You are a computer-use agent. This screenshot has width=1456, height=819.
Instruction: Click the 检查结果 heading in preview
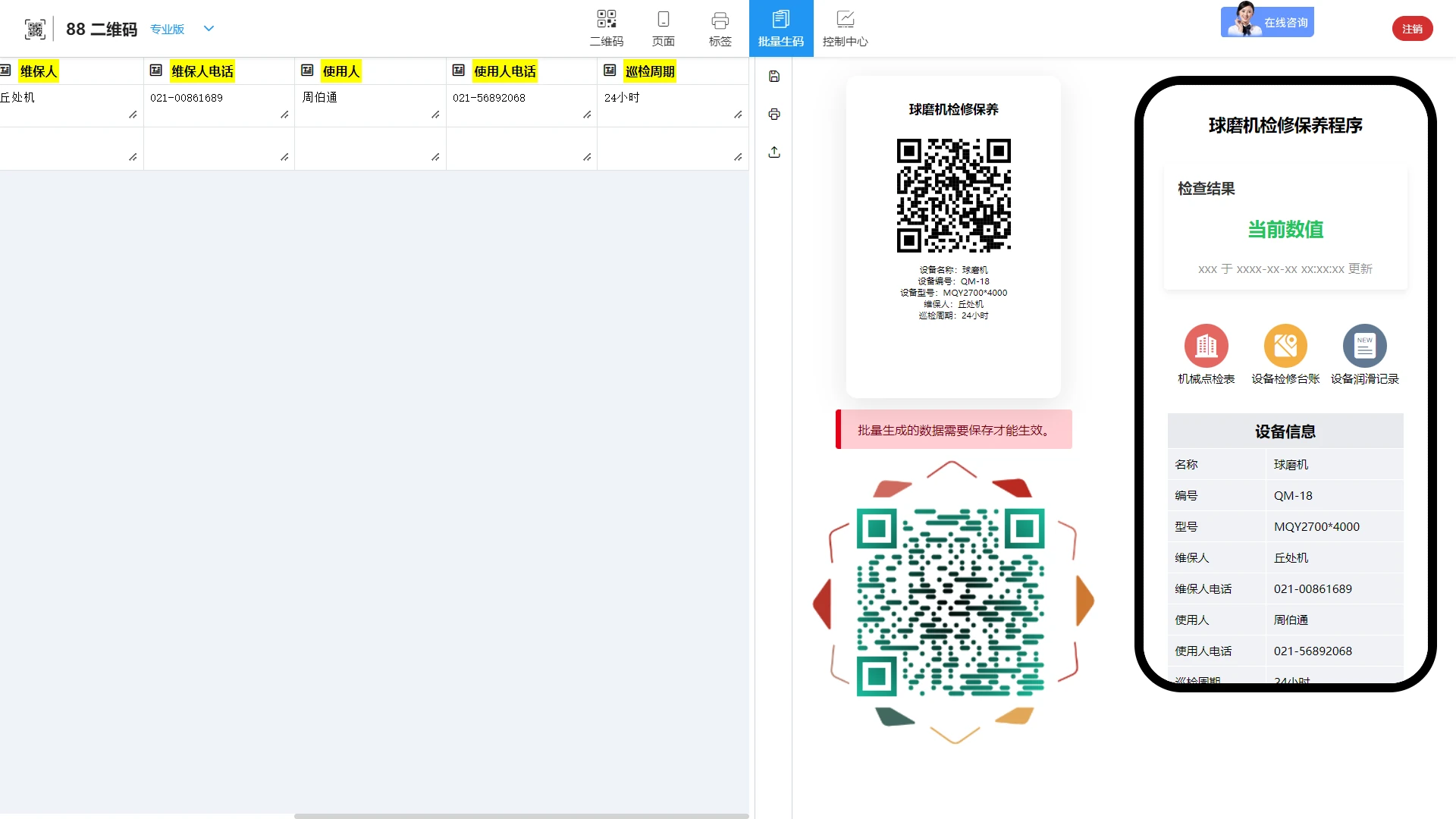coord(1206,188)
